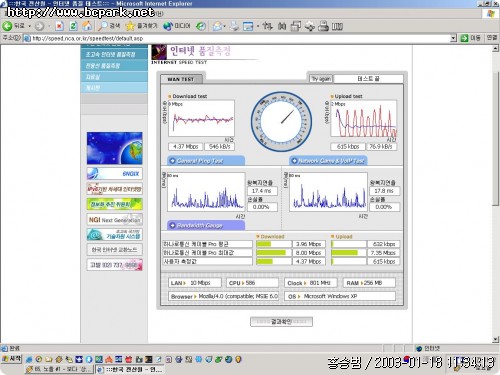Screen dimensions: 500x375
Task: Click Internet Explorer quick launch icon
Action: (x=29, y=359)
